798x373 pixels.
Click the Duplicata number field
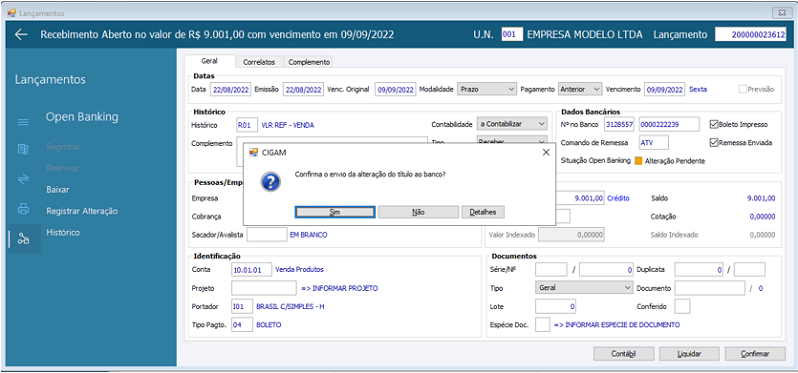pyautogui.click(x=699, y=270)
